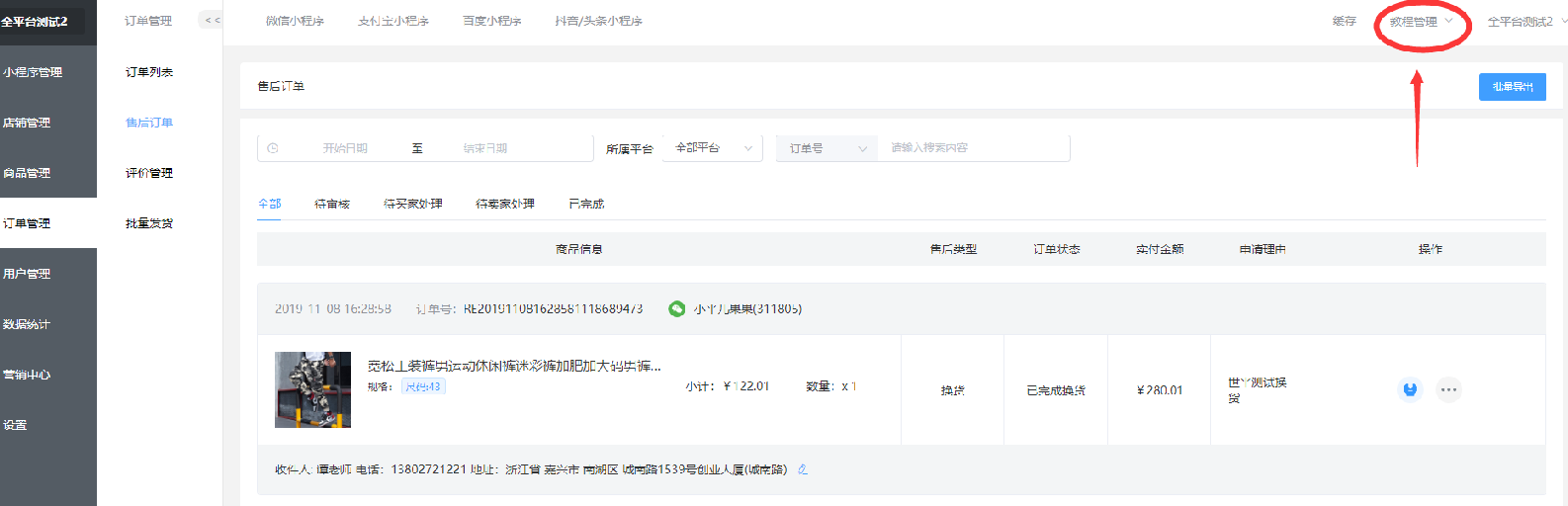Image resolution: width=1568 pixels, height=506 pixels.
Task: Click the ¥280.01 paid amount cell
Action: (1160, 390)
